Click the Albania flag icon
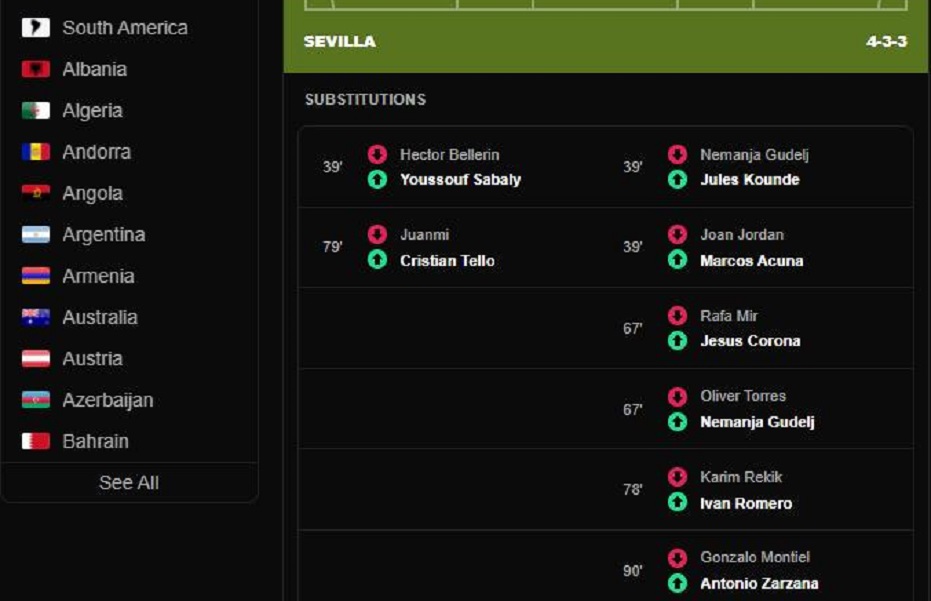 [x=36, y=69]
